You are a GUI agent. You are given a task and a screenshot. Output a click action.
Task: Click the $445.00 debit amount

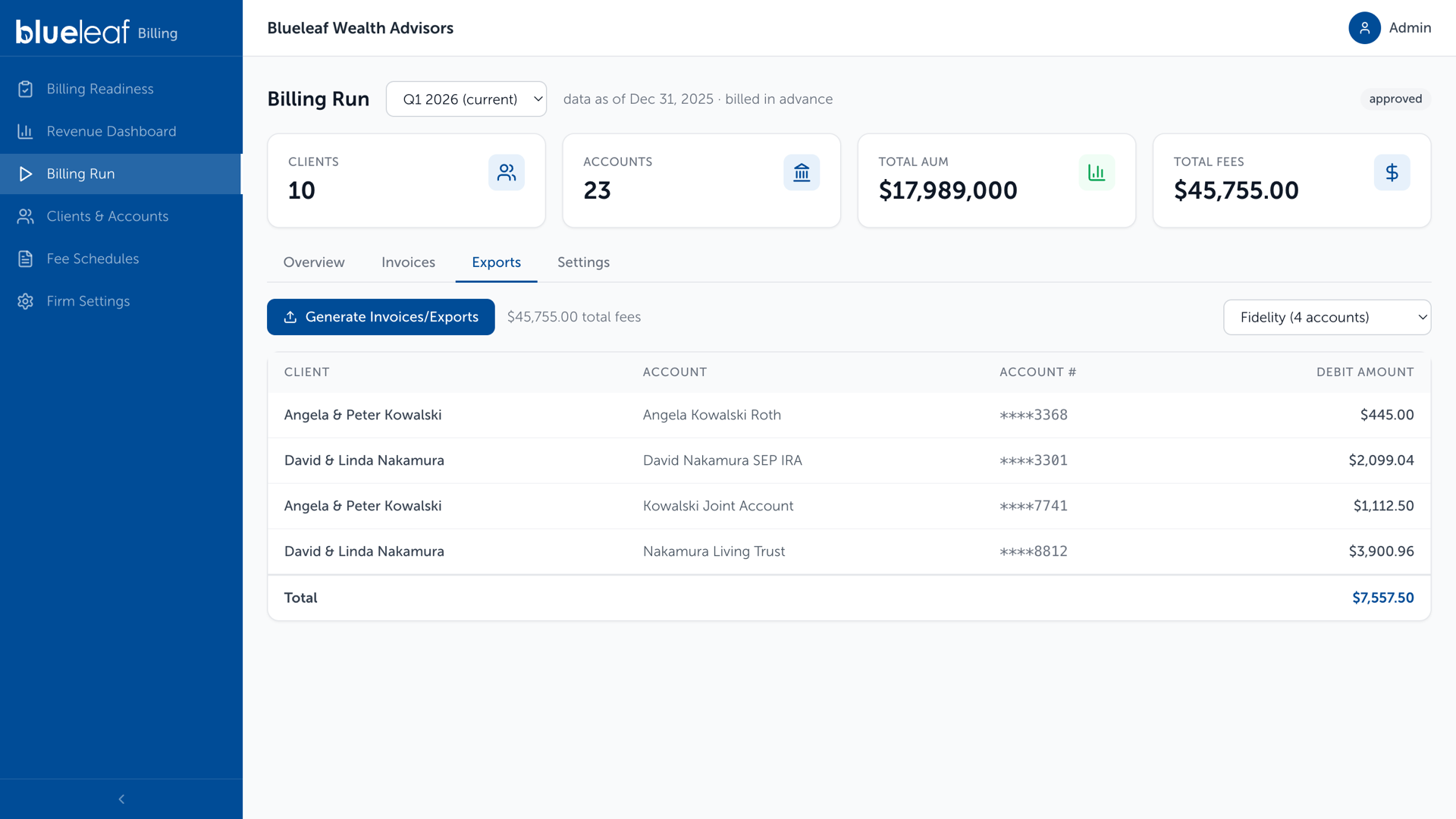(x=1387, y=415)
